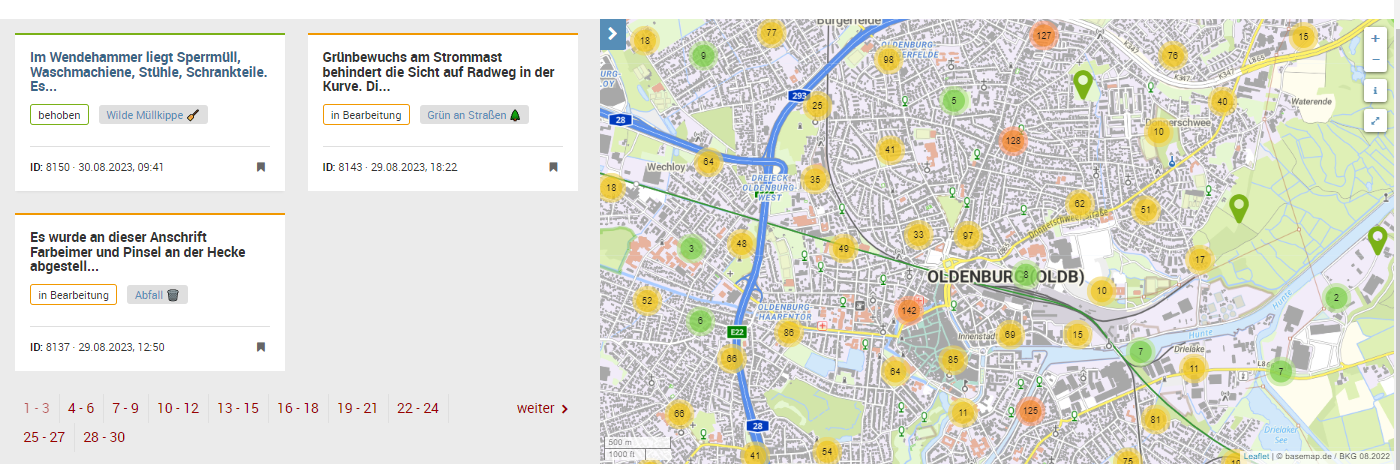The image size is (1400, 470).
Task: Click the green cluster marker 8
Action: tap(1025, 274)
